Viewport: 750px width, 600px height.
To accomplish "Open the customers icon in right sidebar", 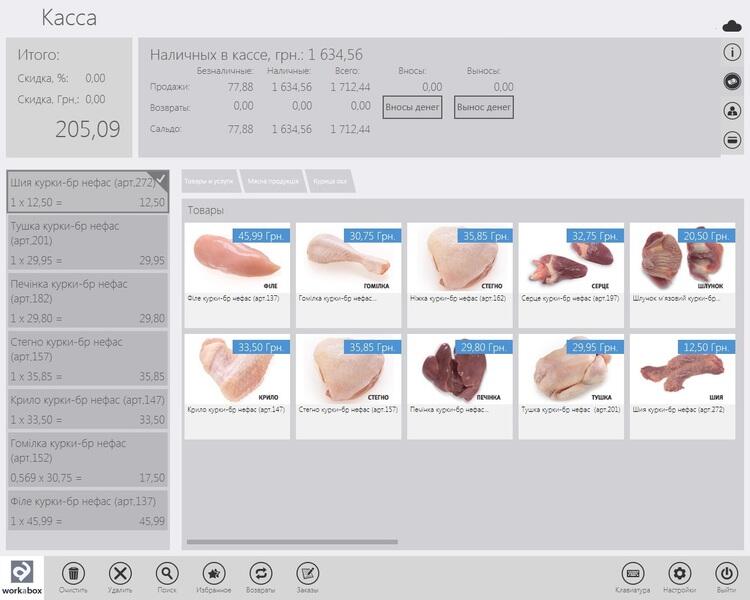I will tap(733, 111).
